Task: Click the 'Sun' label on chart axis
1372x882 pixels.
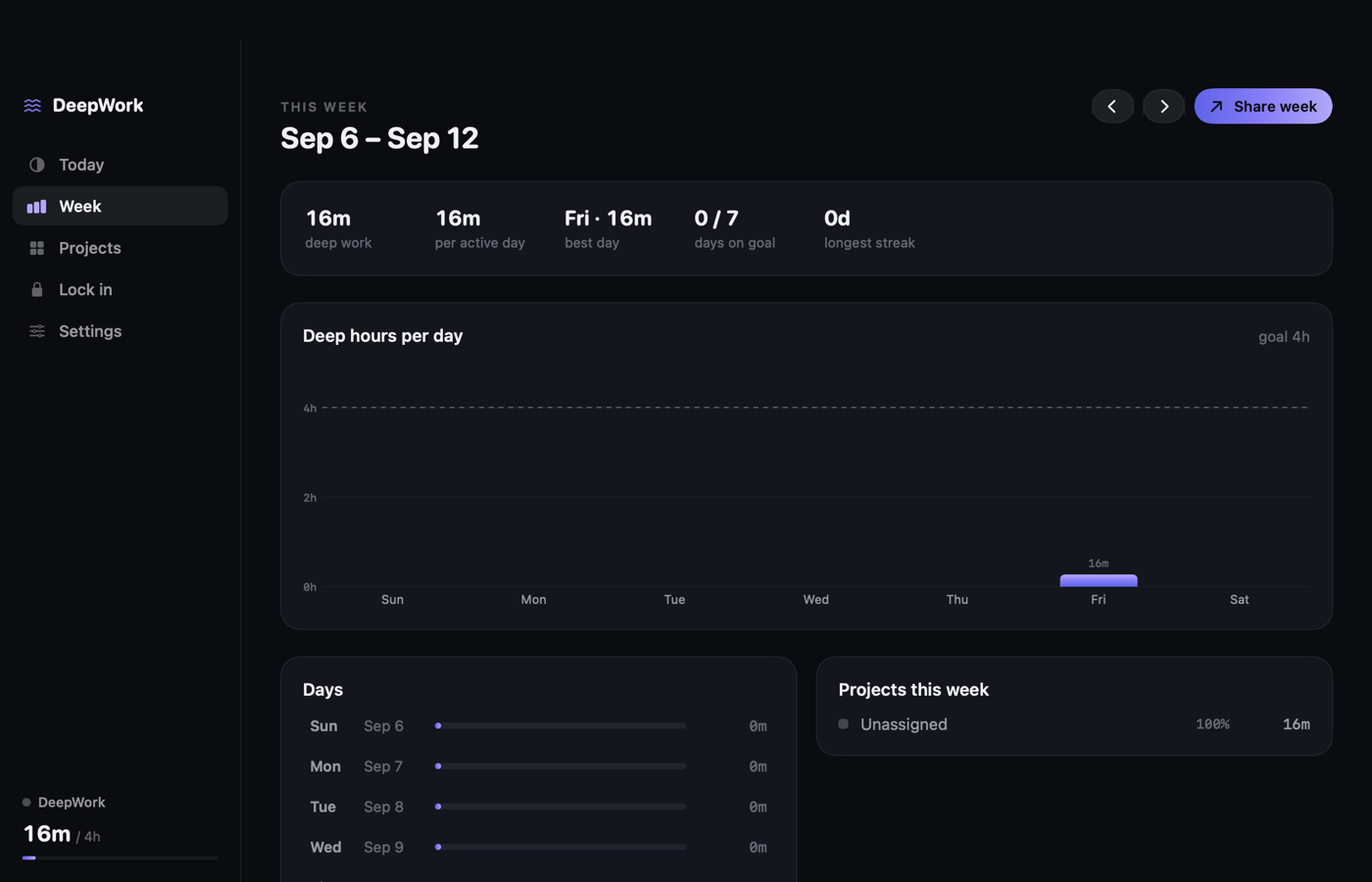Action: click(x=392, y=600)
